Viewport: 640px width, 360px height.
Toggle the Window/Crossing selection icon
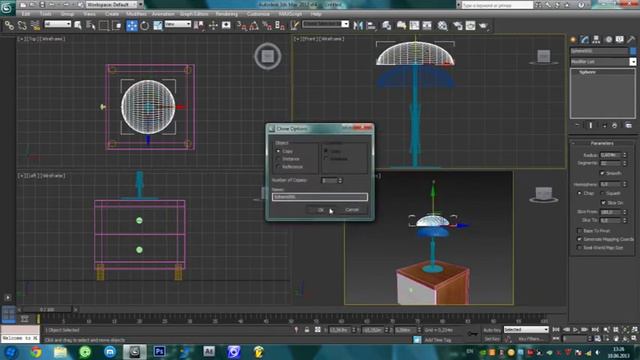tap(117, 26)
